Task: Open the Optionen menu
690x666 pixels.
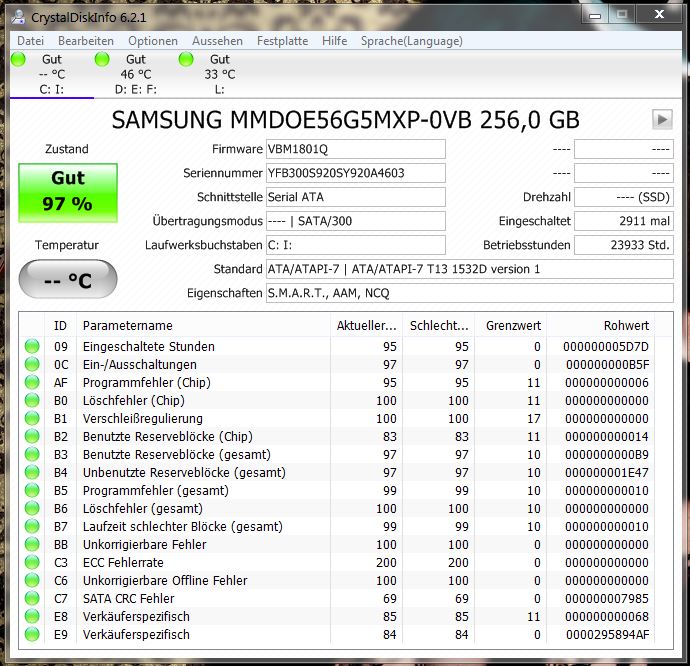Action: tap(153, 41)
